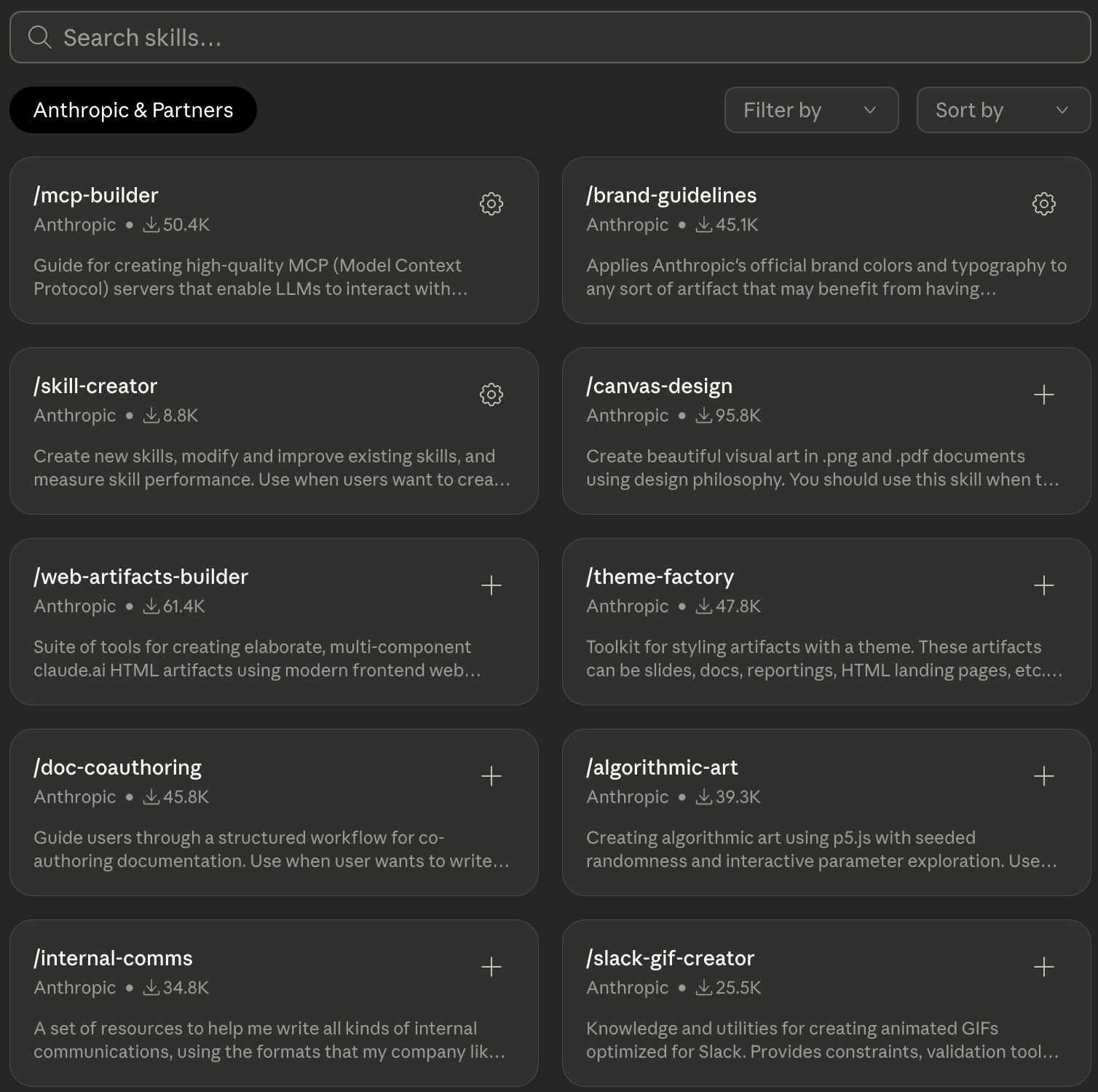Add the theme-factory skill via plus
Viewport: 1098px width, 1092px height.
pos(1044,585)
